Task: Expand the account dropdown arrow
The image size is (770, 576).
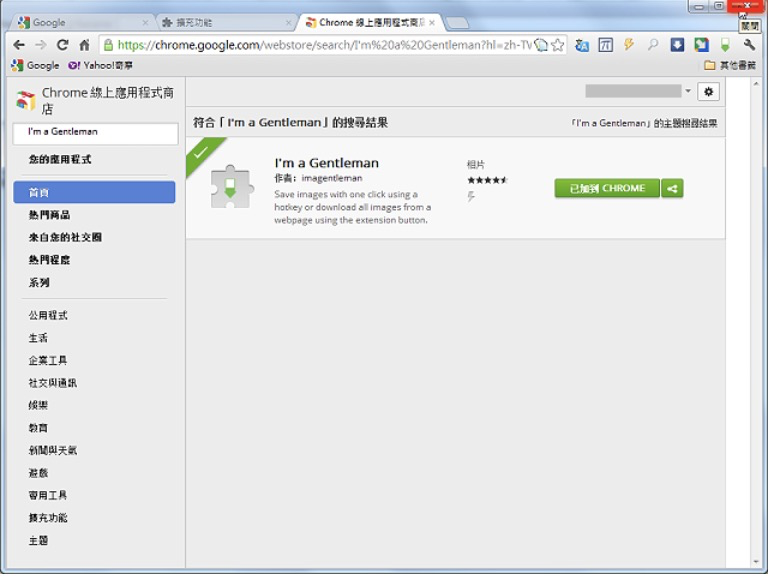Action: click(x=688, y=91)
